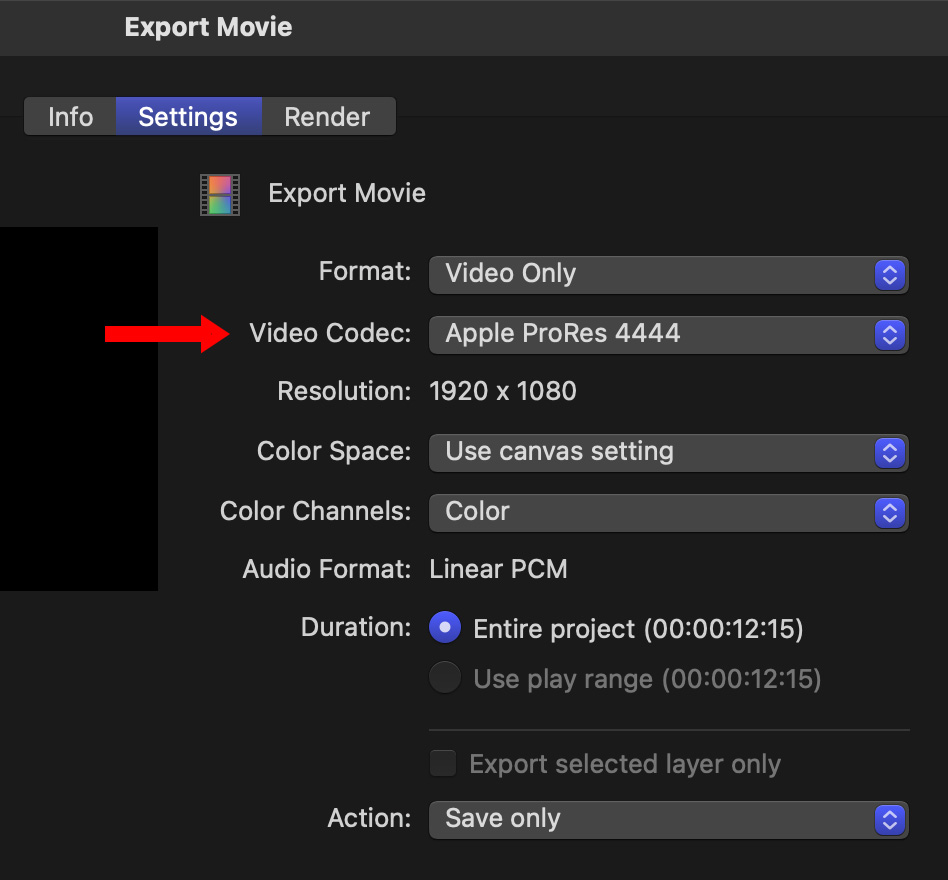The height and width of the screenshot is (880, 948).
Task: Click the Video Codec label
Action: coord(330,334)
